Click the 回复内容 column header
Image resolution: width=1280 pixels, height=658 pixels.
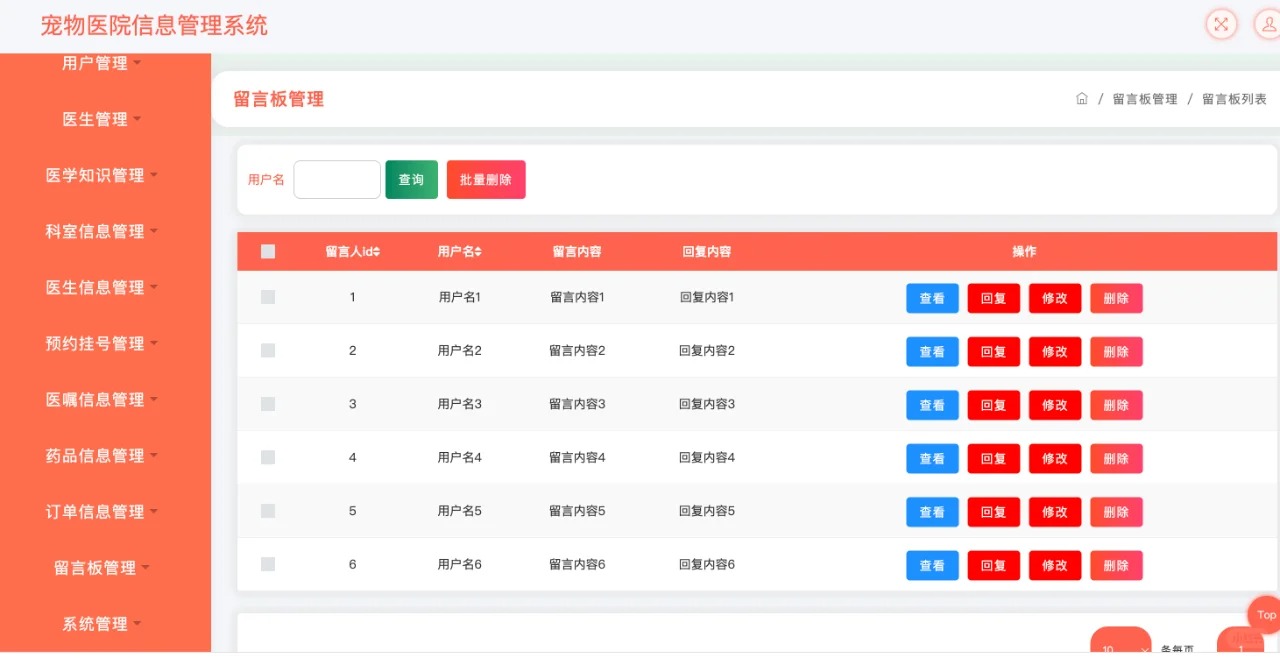coord(707,252)
